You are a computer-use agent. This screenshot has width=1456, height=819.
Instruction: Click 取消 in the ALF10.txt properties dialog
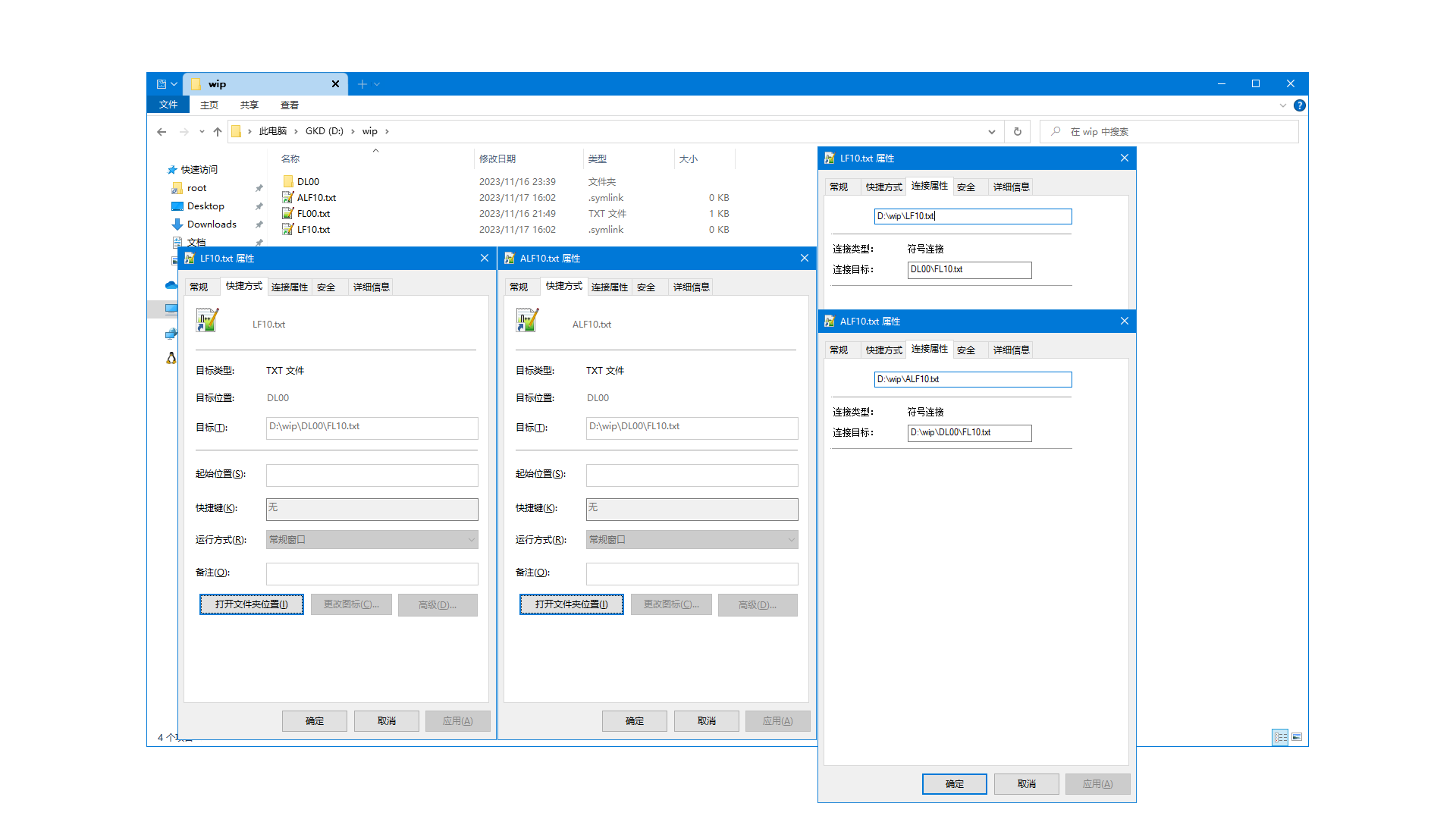coord(706,720)
